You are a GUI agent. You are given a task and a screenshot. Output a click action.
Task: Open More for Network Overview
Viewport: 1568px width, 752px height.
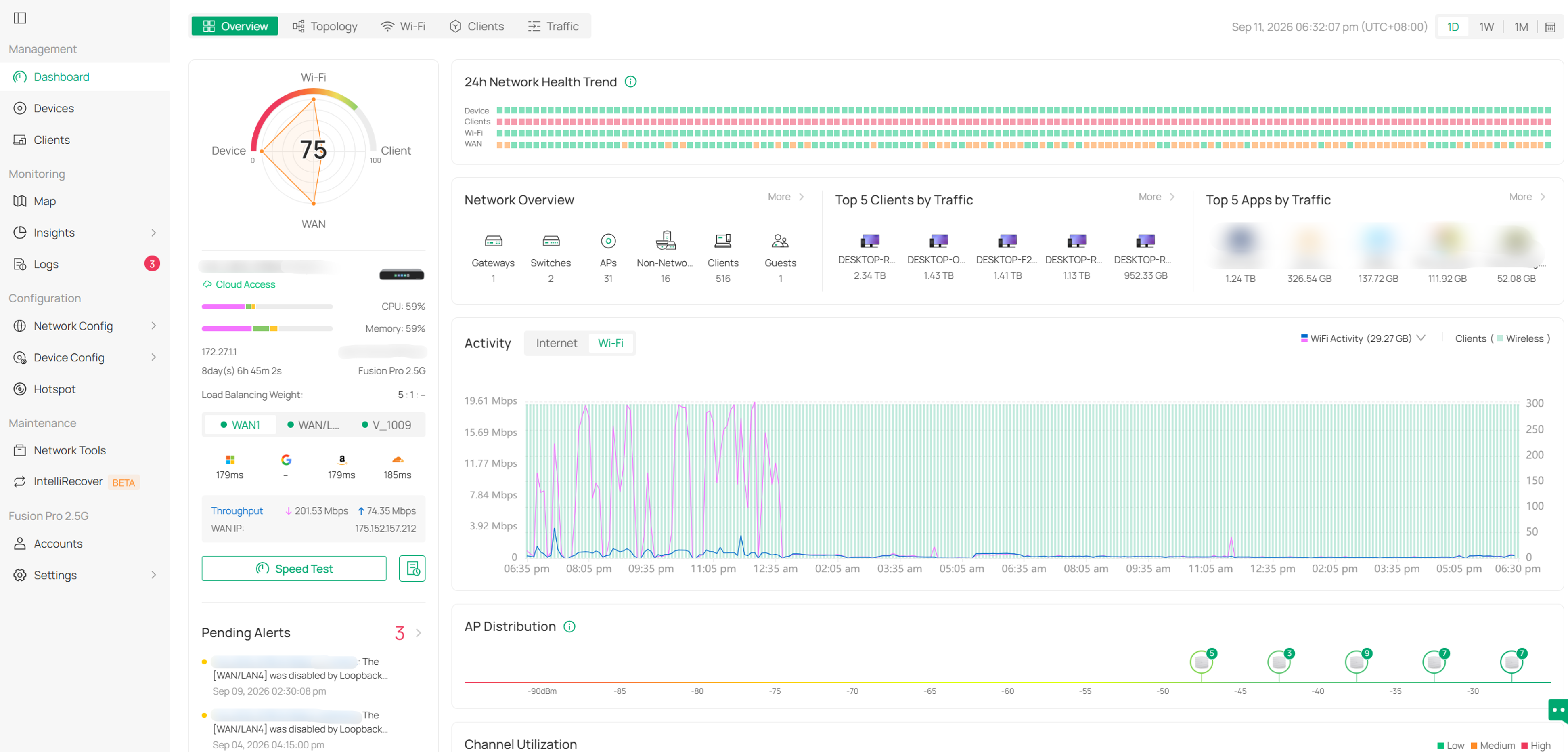click(x=786, y=197)
